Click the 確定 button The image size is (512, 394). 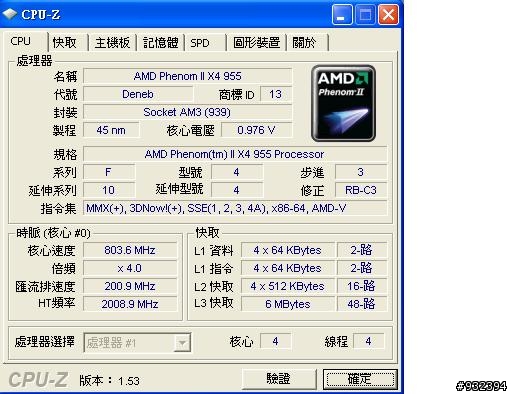[360, 379]
